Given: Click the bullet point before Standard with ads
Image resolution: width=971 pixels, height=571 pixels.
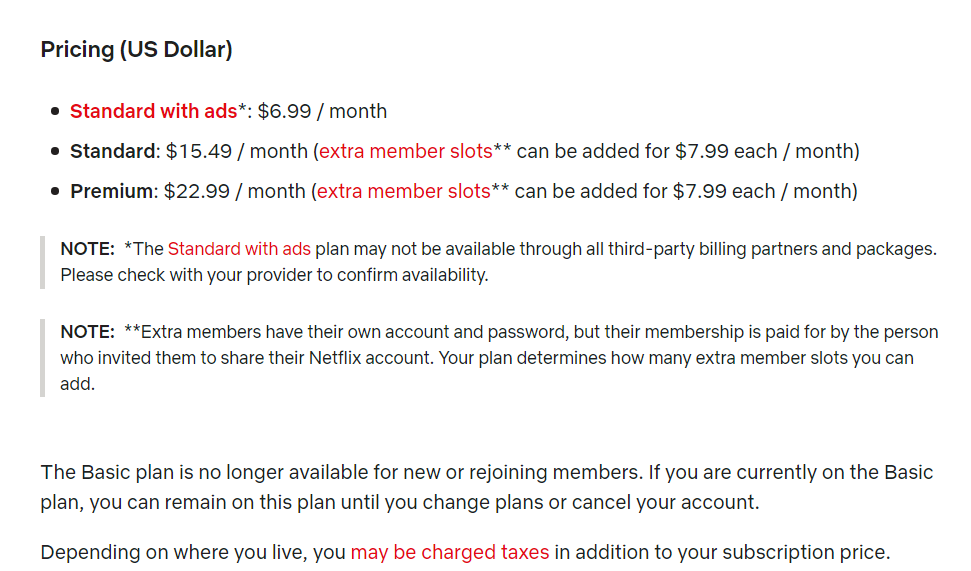Looking at the screenshot, I should click(x=55, y=111).
